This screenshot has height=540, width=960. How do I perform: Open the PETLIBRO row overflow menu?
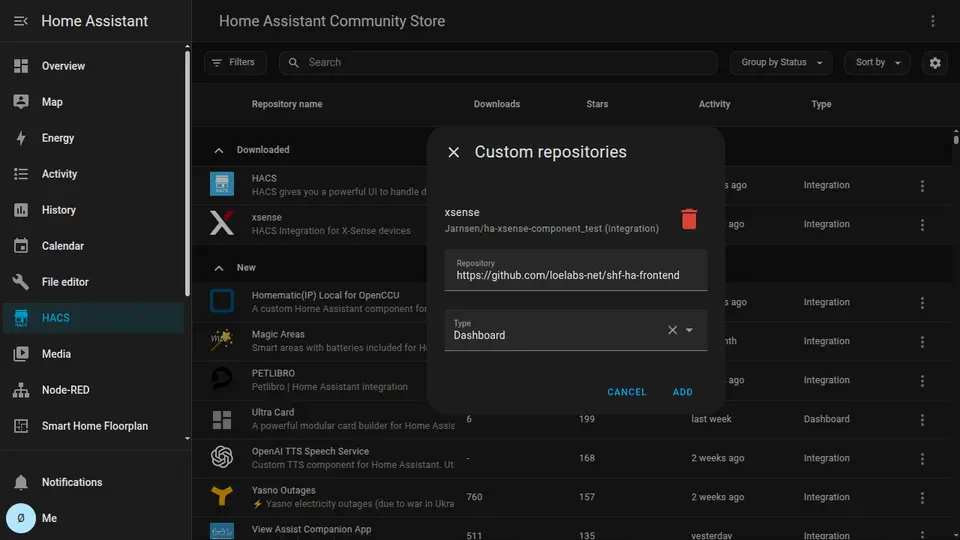coord(922,381)
